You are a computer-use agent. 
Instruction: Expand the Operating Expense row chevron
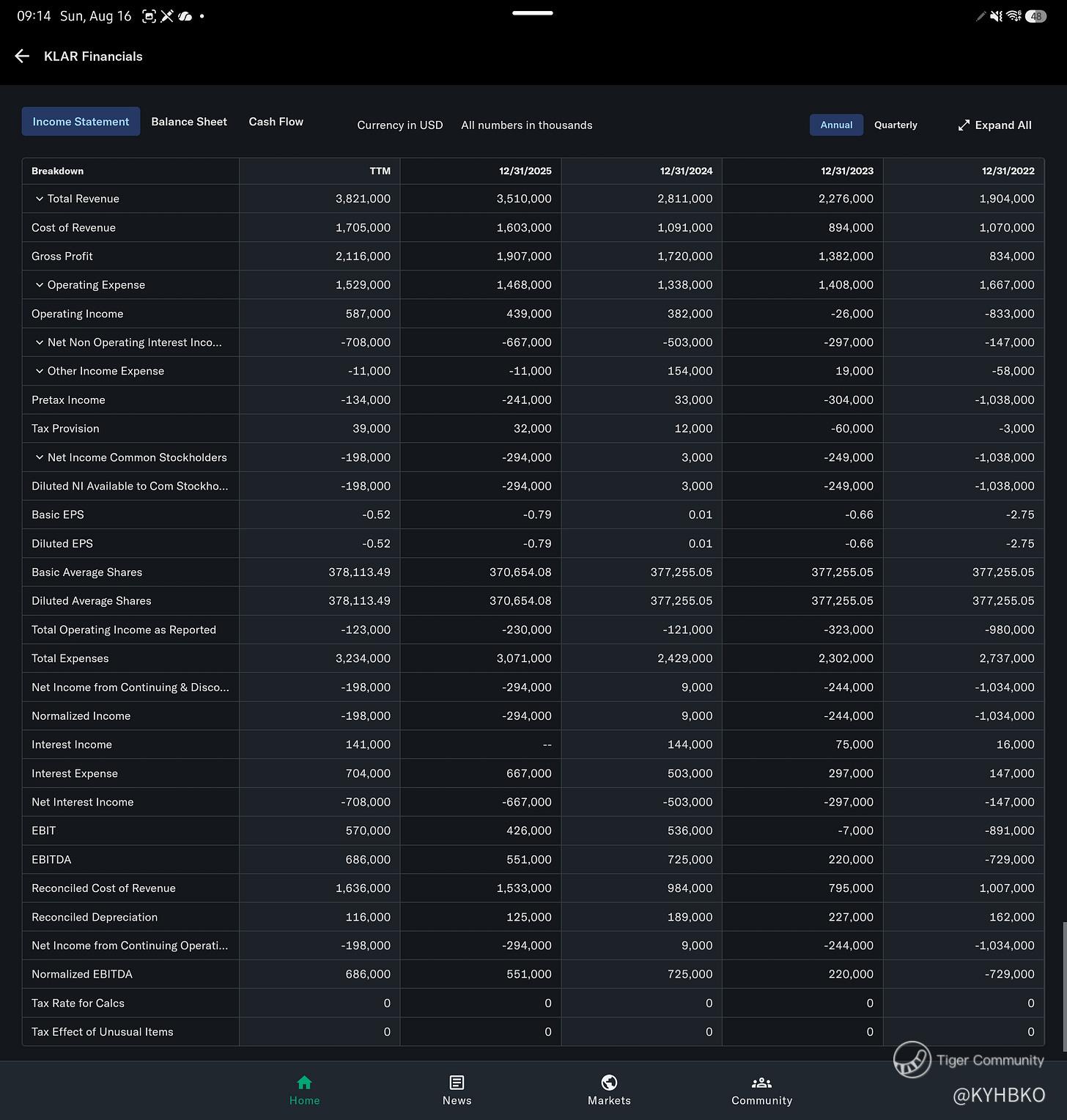(x=40, y=284)
